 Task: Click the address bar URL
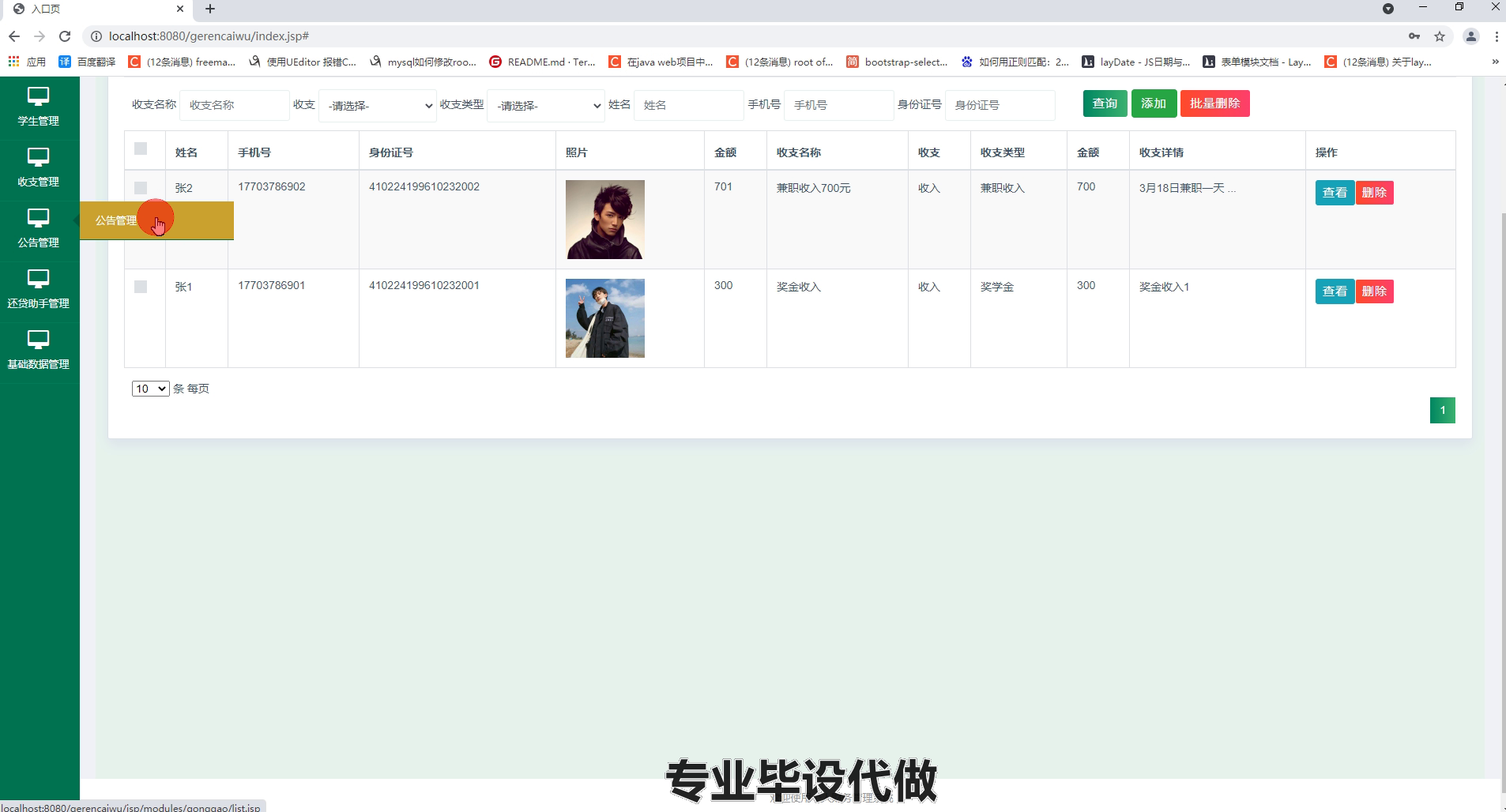tap(209, 36)
